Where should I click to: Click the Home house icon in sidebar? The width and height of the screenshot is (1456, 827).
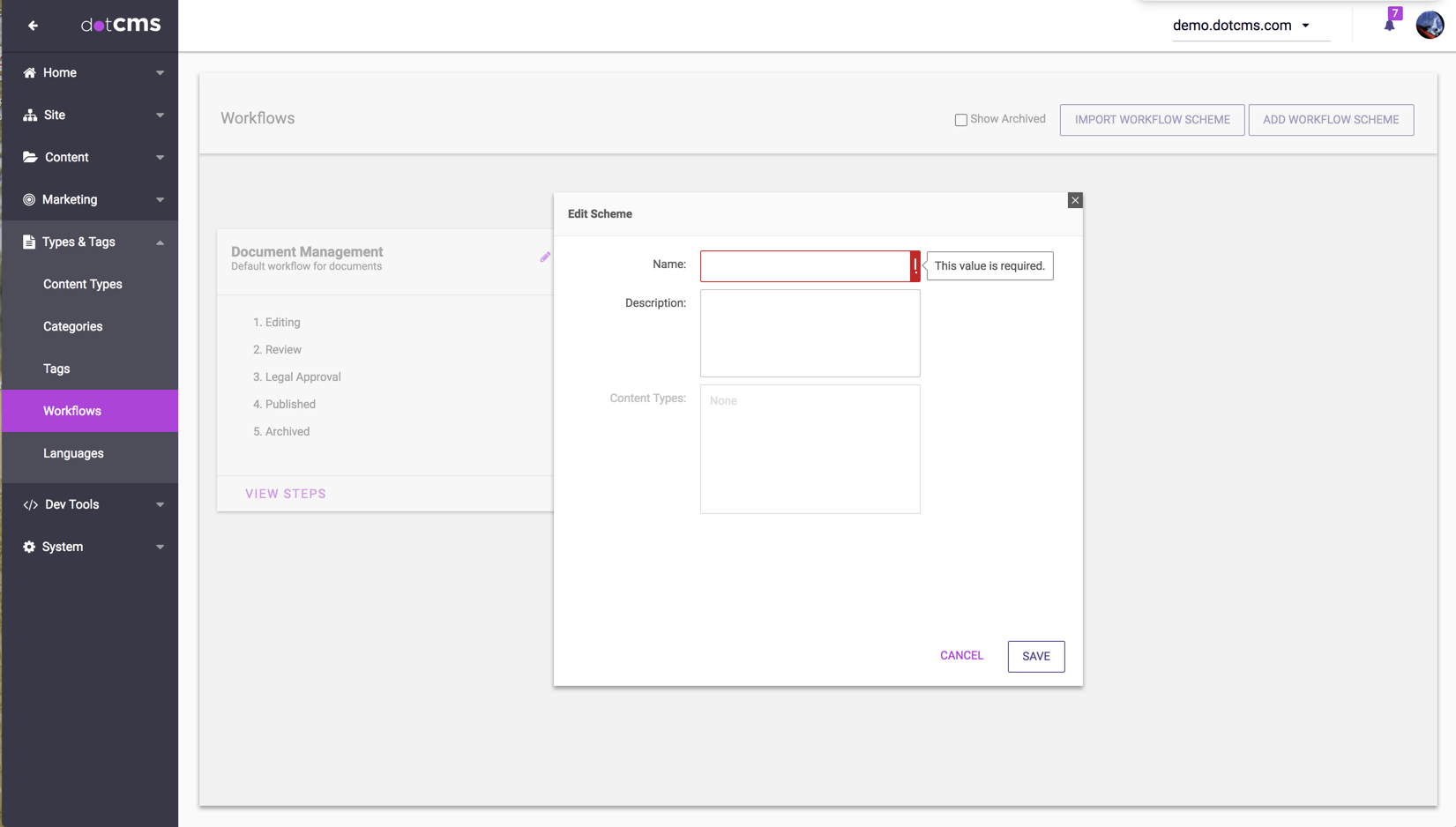coord(30,72)
